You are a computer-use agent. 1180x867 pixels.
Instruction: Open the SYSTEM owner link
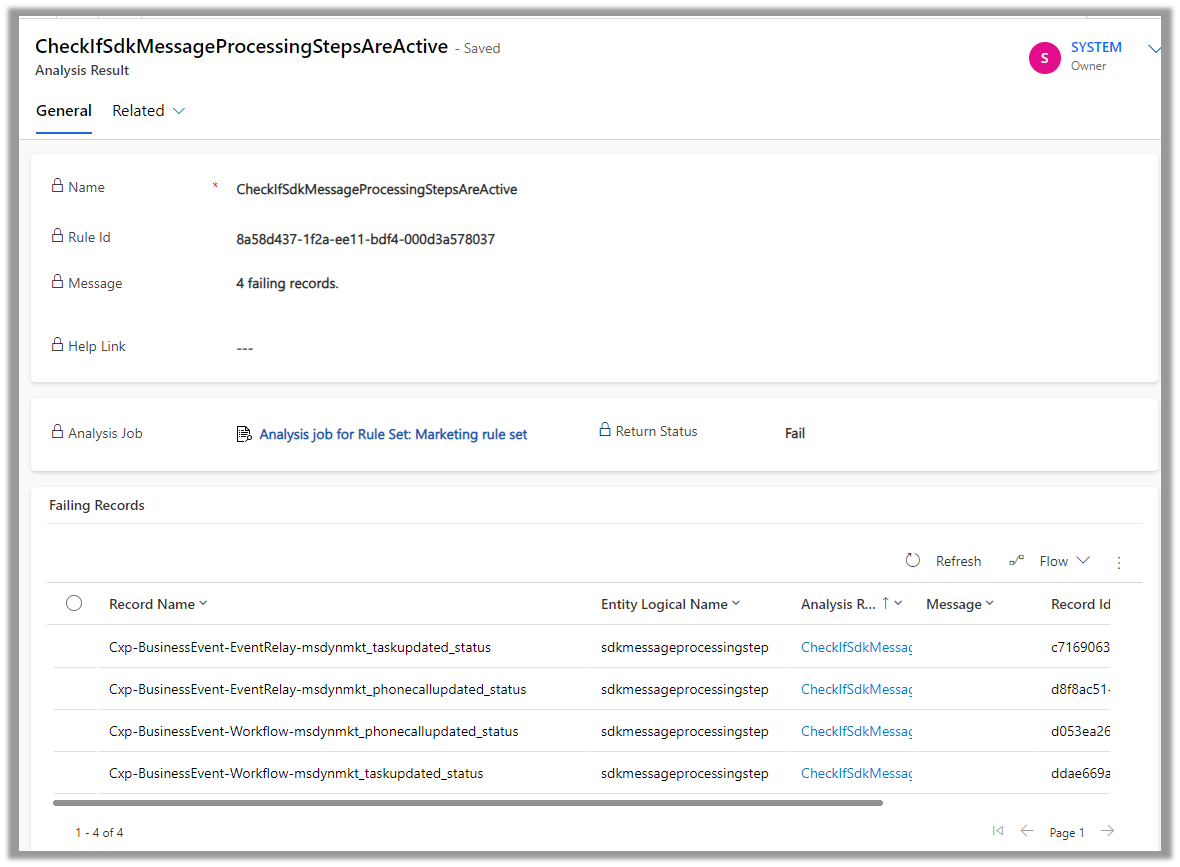[1096, 47]
